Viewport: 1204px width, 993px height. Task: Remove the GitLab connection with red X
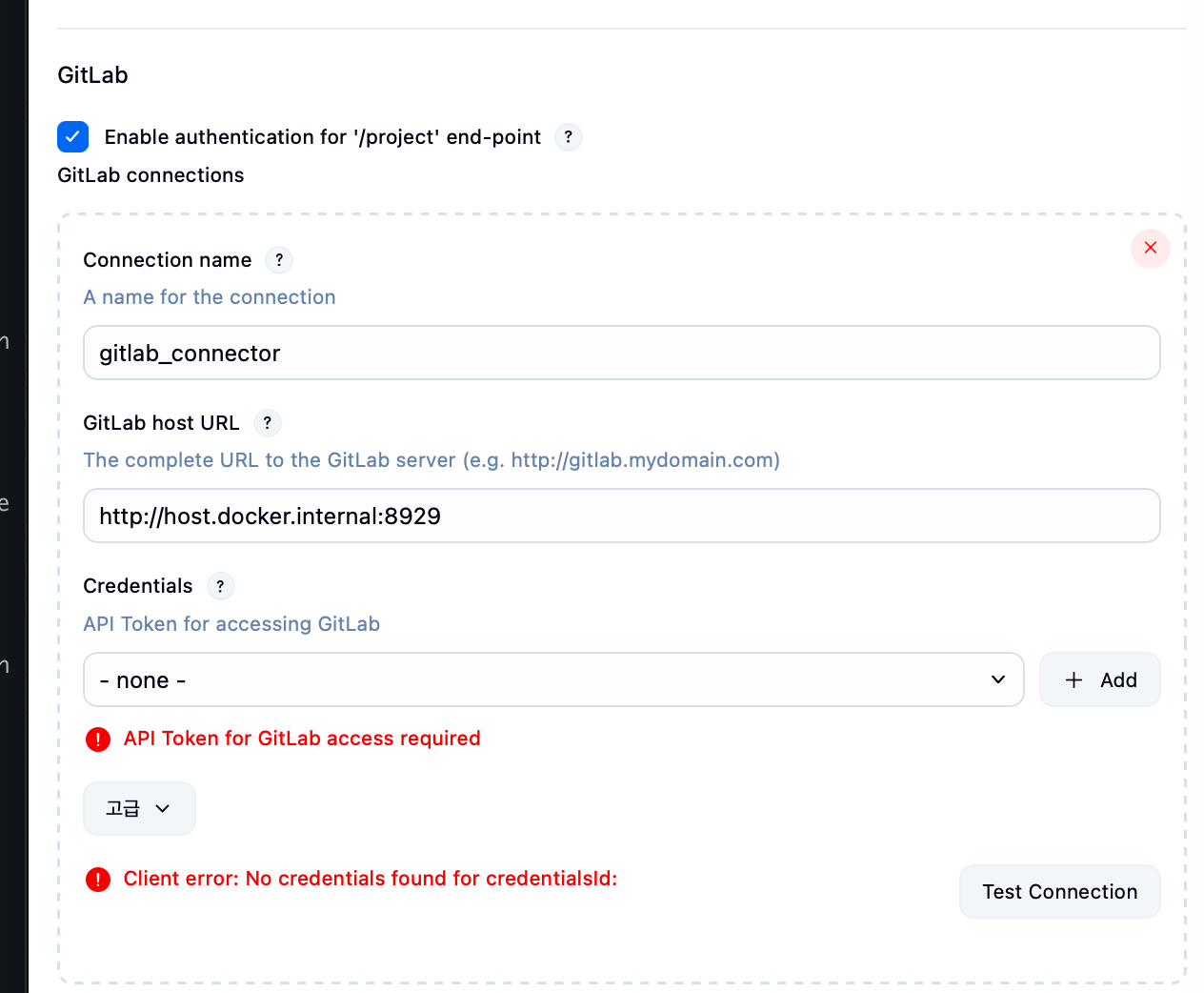tap(1150, 249)
